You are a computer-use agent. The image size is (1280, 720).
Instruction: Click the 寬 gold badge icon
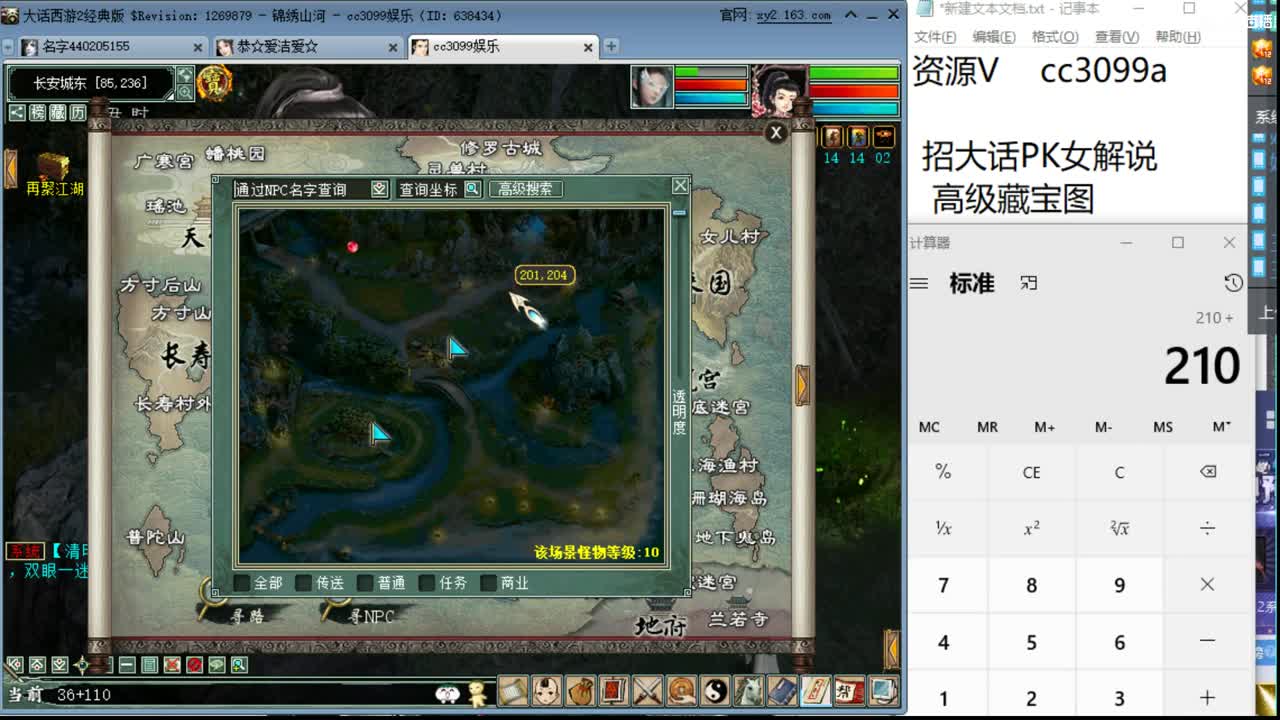click(214, 83)
